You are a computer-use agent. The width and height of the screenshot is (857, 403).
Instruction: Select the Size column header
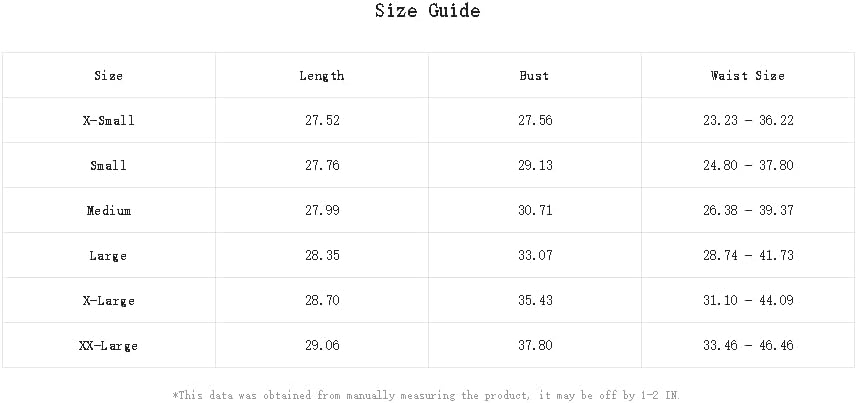click(x=108, y=76)
